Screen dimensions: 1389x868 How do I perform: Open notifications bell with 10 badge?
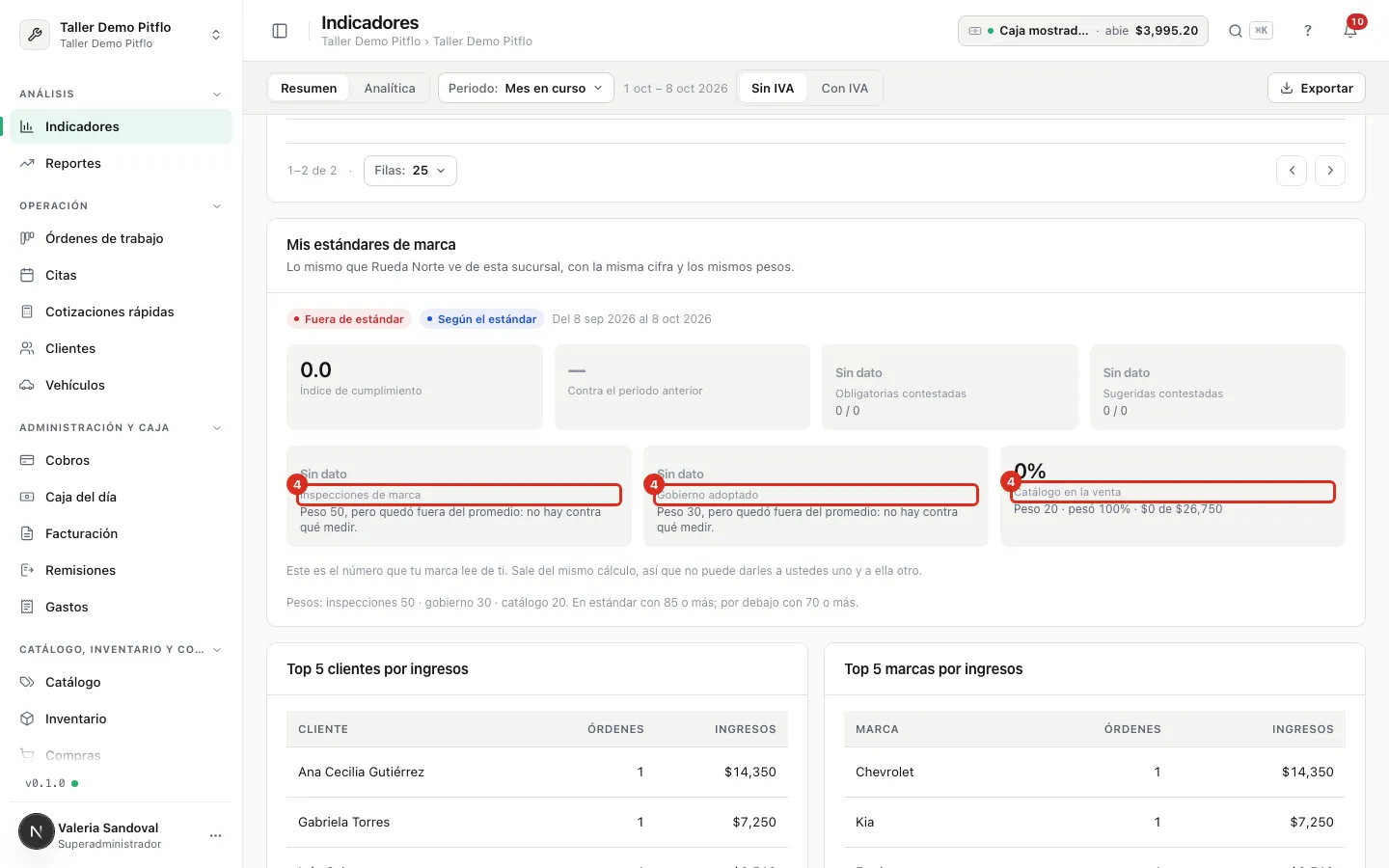1350,30
